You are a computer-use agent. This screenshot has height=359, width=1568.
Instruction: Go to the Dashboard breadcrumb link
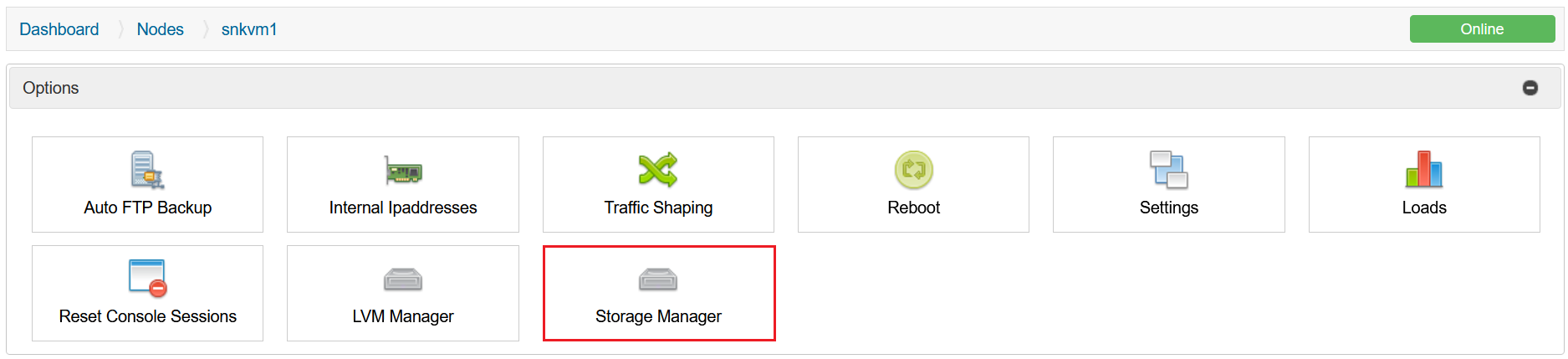click(x=59, y=29)
